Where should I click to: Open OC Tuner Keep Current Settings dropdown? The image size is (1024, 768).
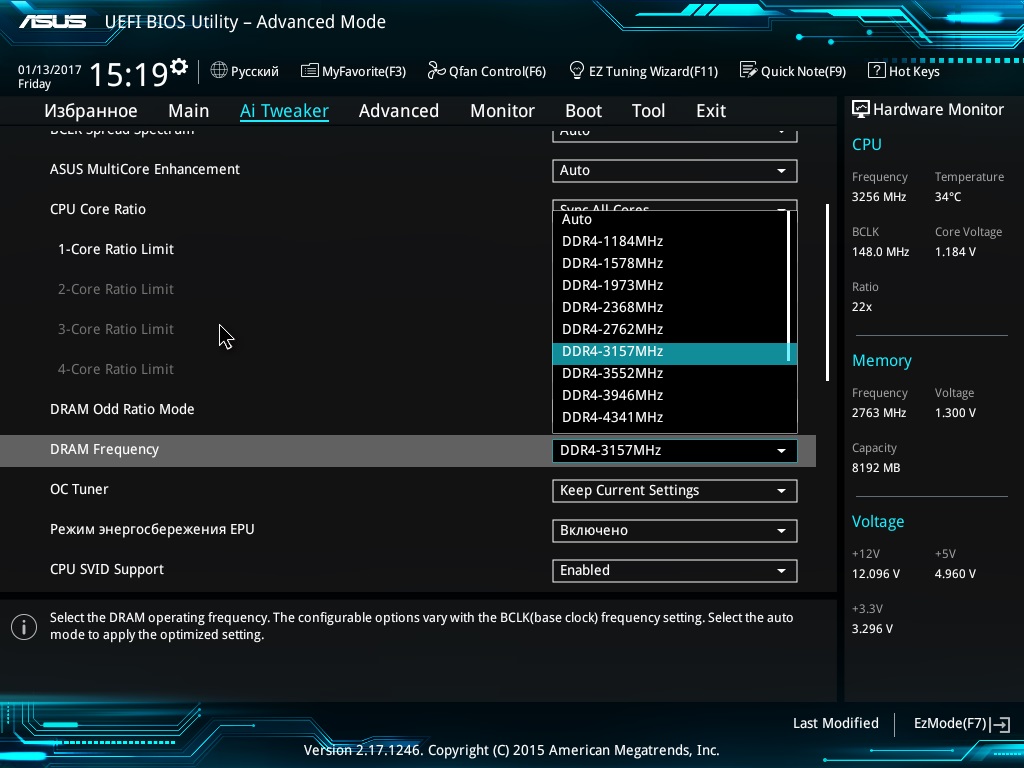click(x=675, y=490)
